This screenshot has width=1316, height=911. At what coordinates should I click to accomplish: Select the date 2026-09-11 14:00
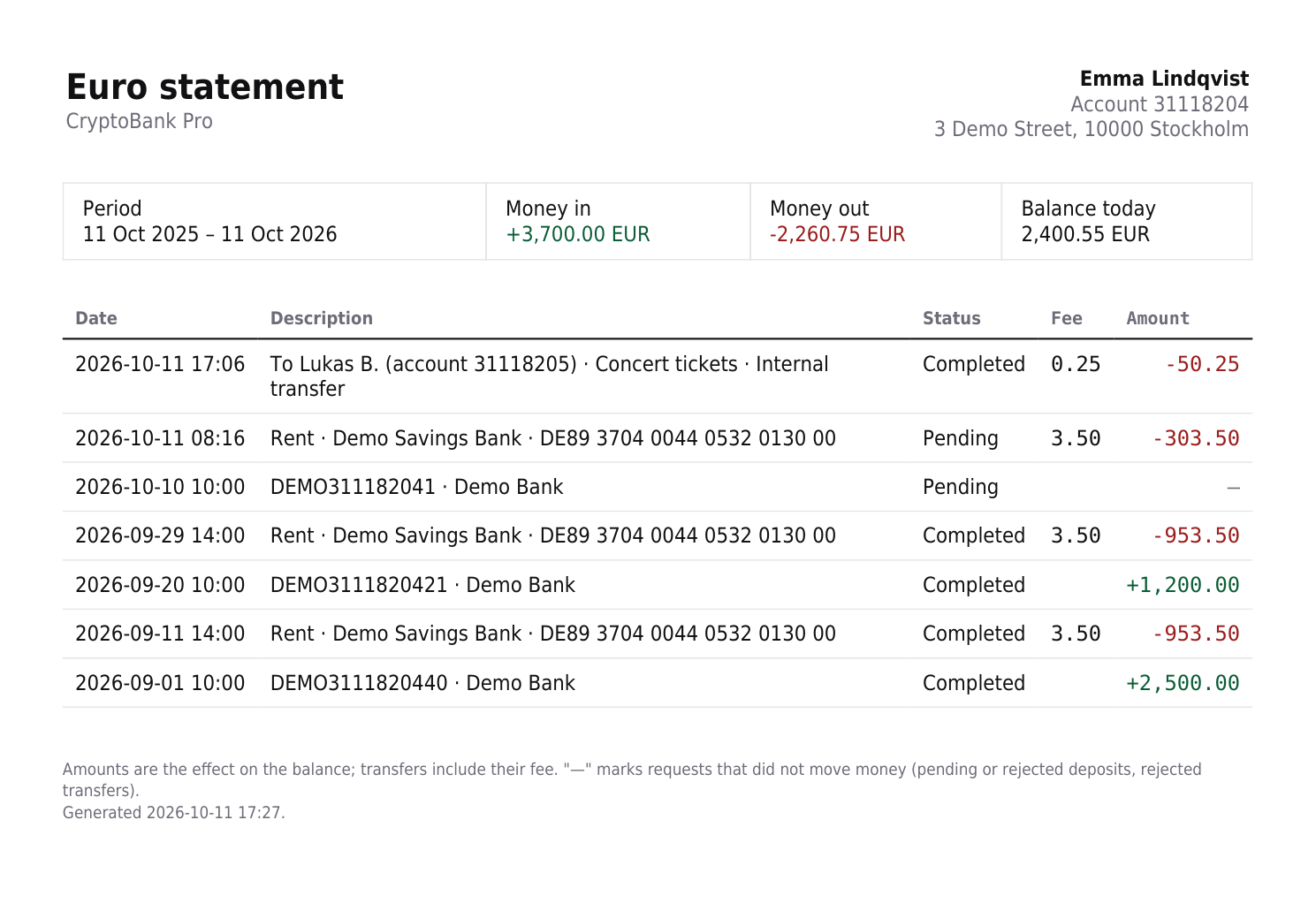point(160,634)
